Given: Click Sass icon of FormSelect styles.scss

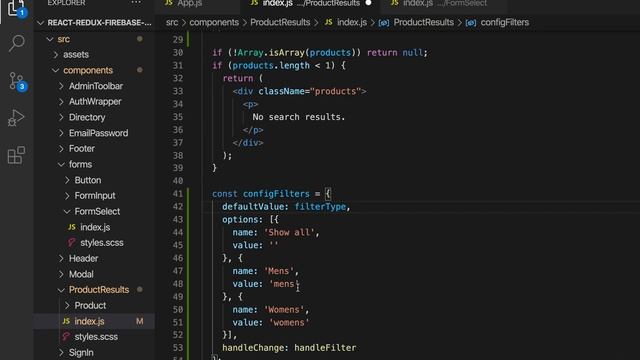Looking at the screenshot, I should 72,242.
